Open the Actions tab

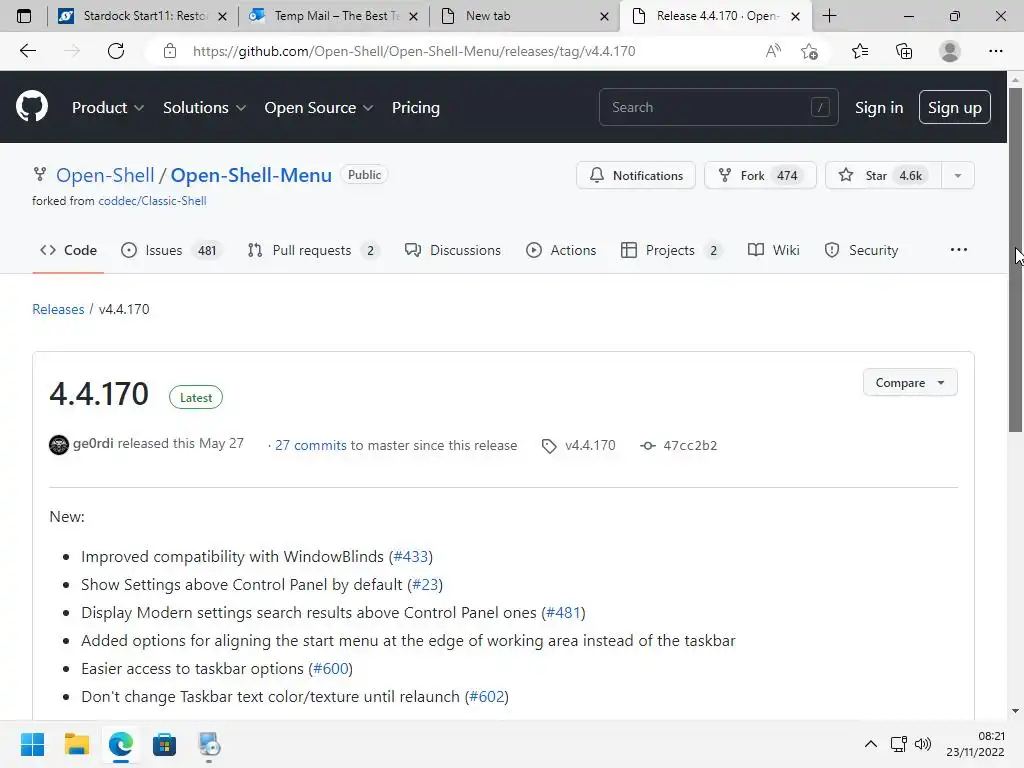(561, 250)
